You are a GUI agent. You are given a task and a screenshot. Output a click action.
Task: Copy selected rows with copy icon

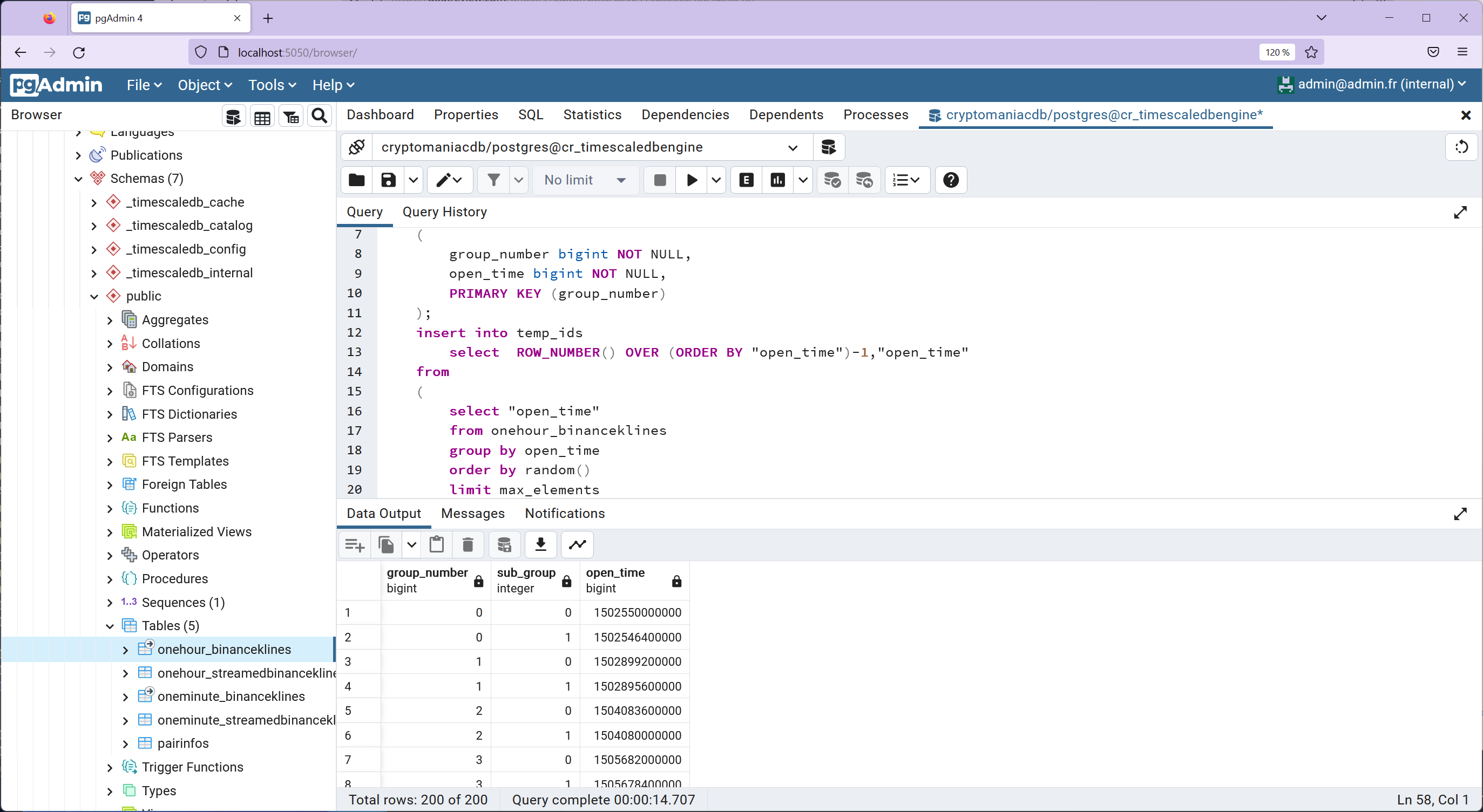point(387,544)
